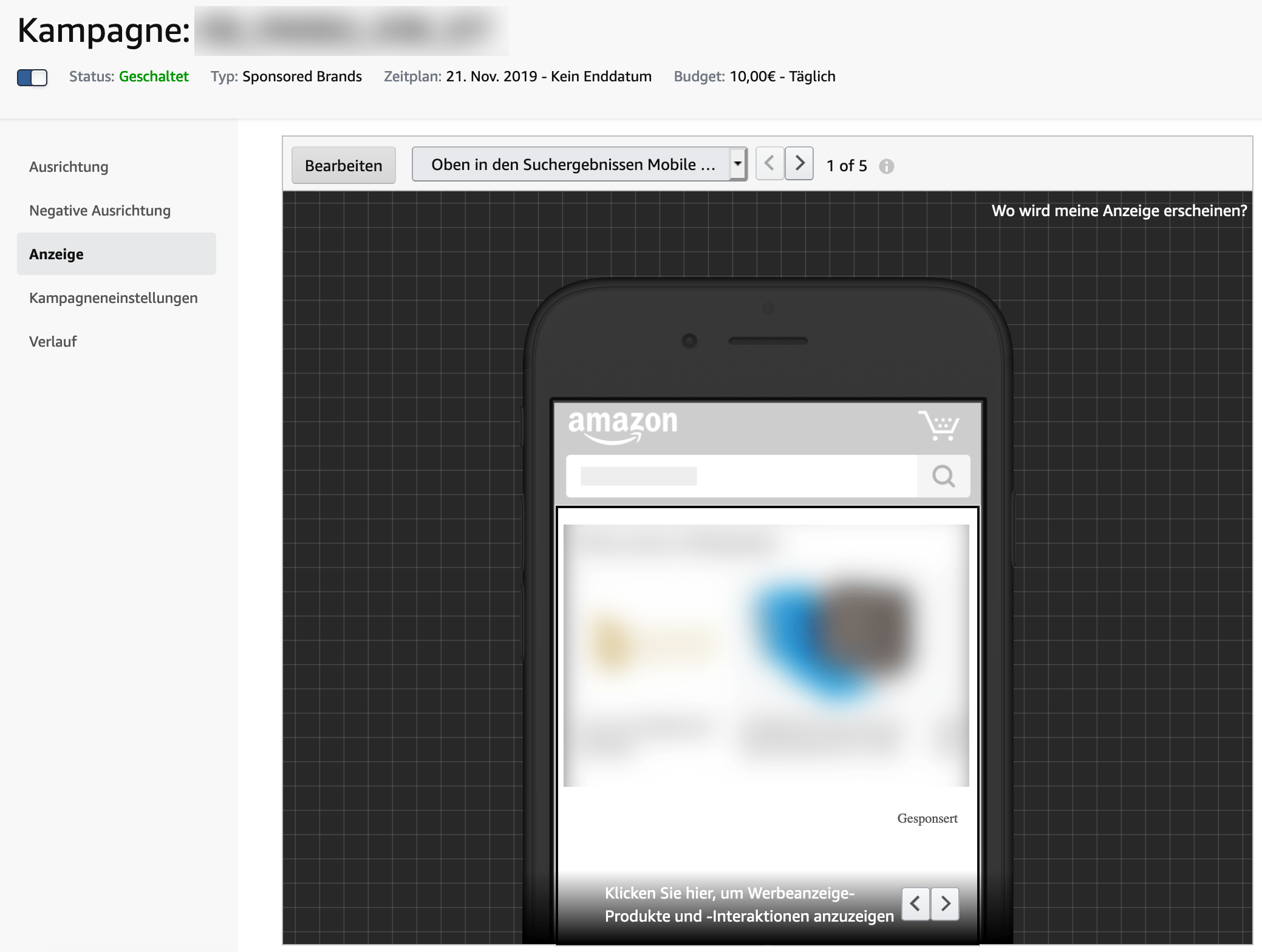Open the ad placement preview dropdown
The height and width of the screenshot is (952, 1262).
tap(579, 165)
